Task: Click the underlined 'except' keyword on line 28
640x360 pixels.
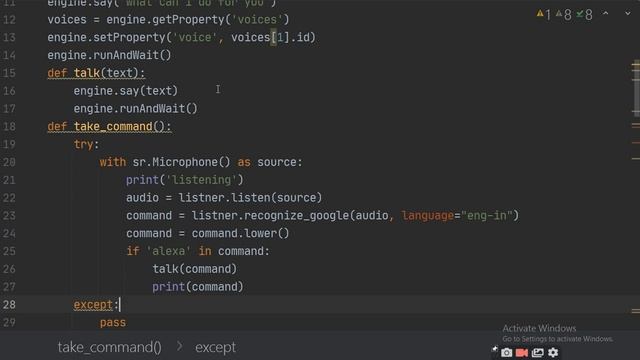Action: click(93, 305)
